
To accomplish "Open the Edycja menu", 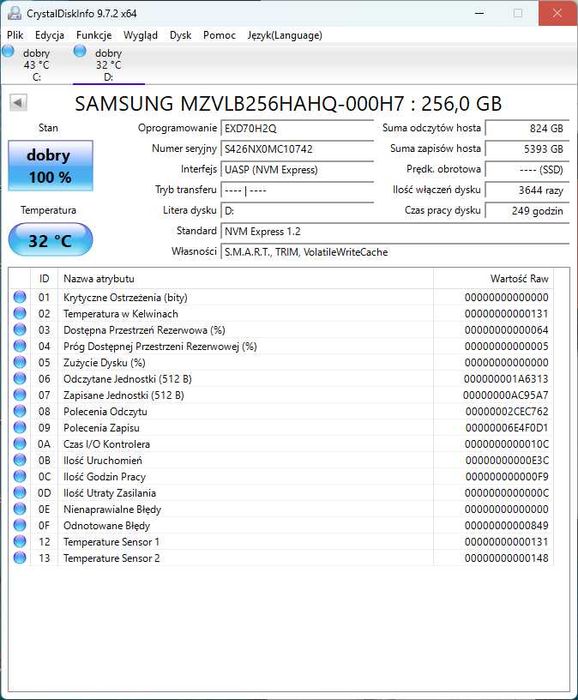I will point(50,35).
